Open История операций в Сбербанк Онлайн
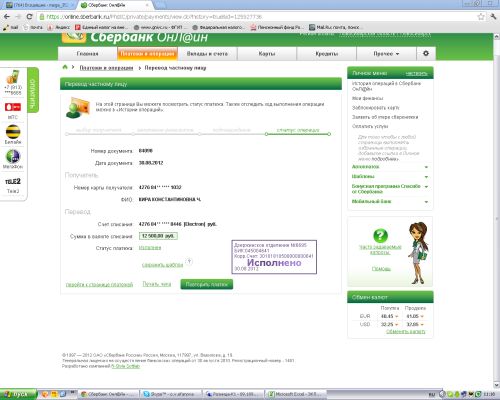500x400 pixels. [x=386, y=86]
